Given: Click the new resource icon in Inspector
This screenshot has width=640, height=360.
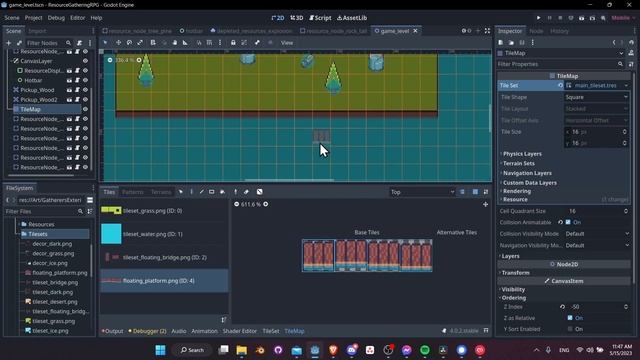Looking at the screenshot, I should click(501, 42).
